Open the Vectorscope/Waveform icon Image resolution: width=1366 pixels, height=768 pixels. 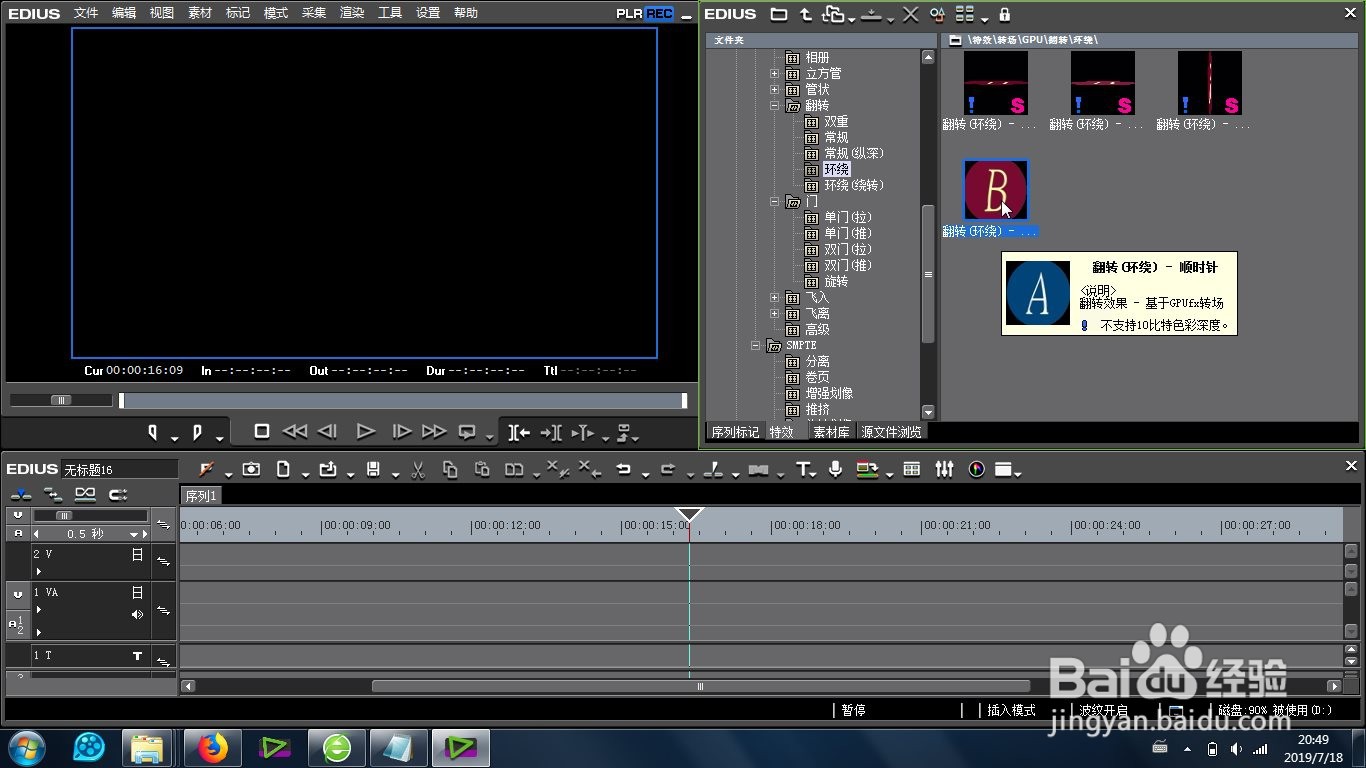coord(977,469)
